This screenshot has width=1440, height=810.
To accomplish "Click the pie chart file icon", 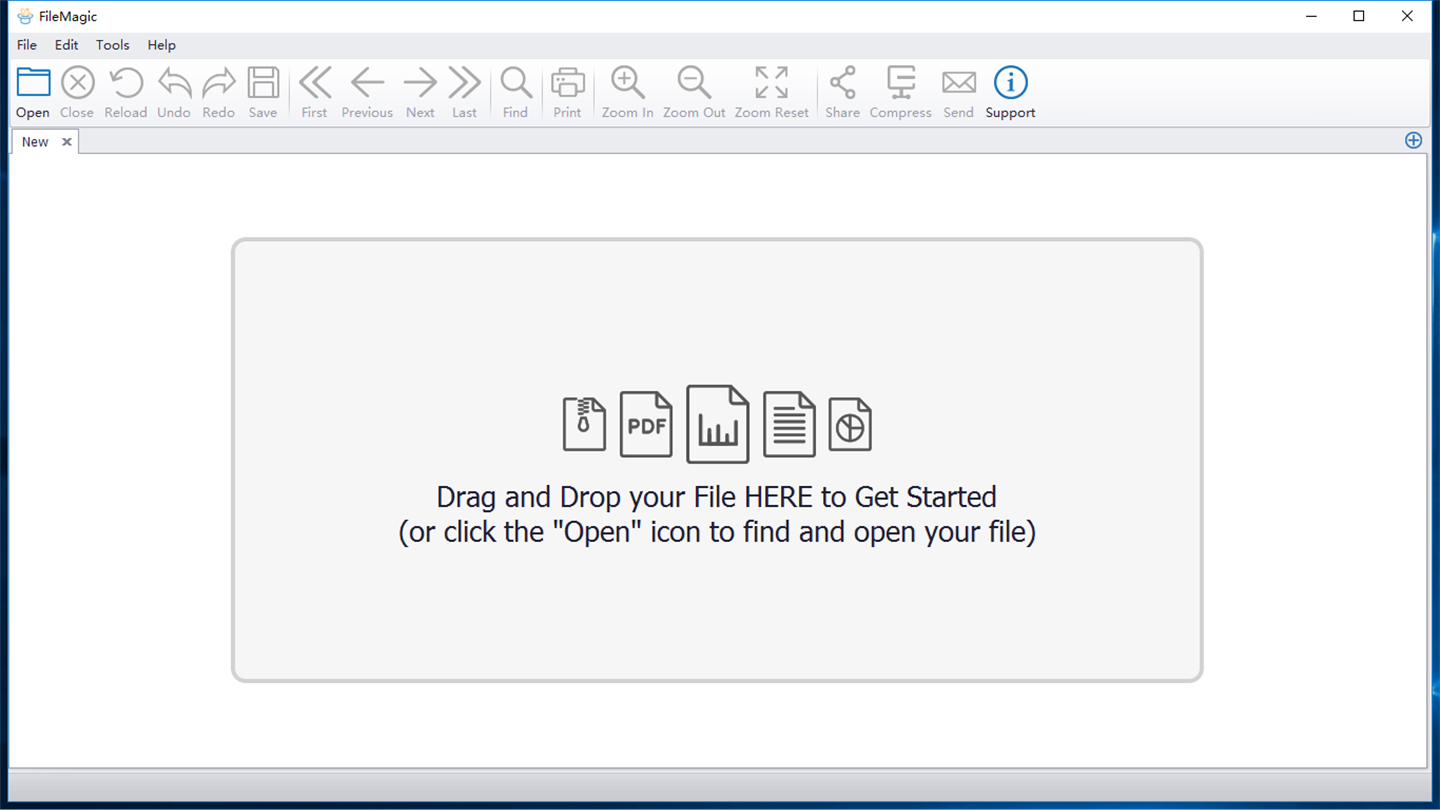I will [x=850, y=424].
